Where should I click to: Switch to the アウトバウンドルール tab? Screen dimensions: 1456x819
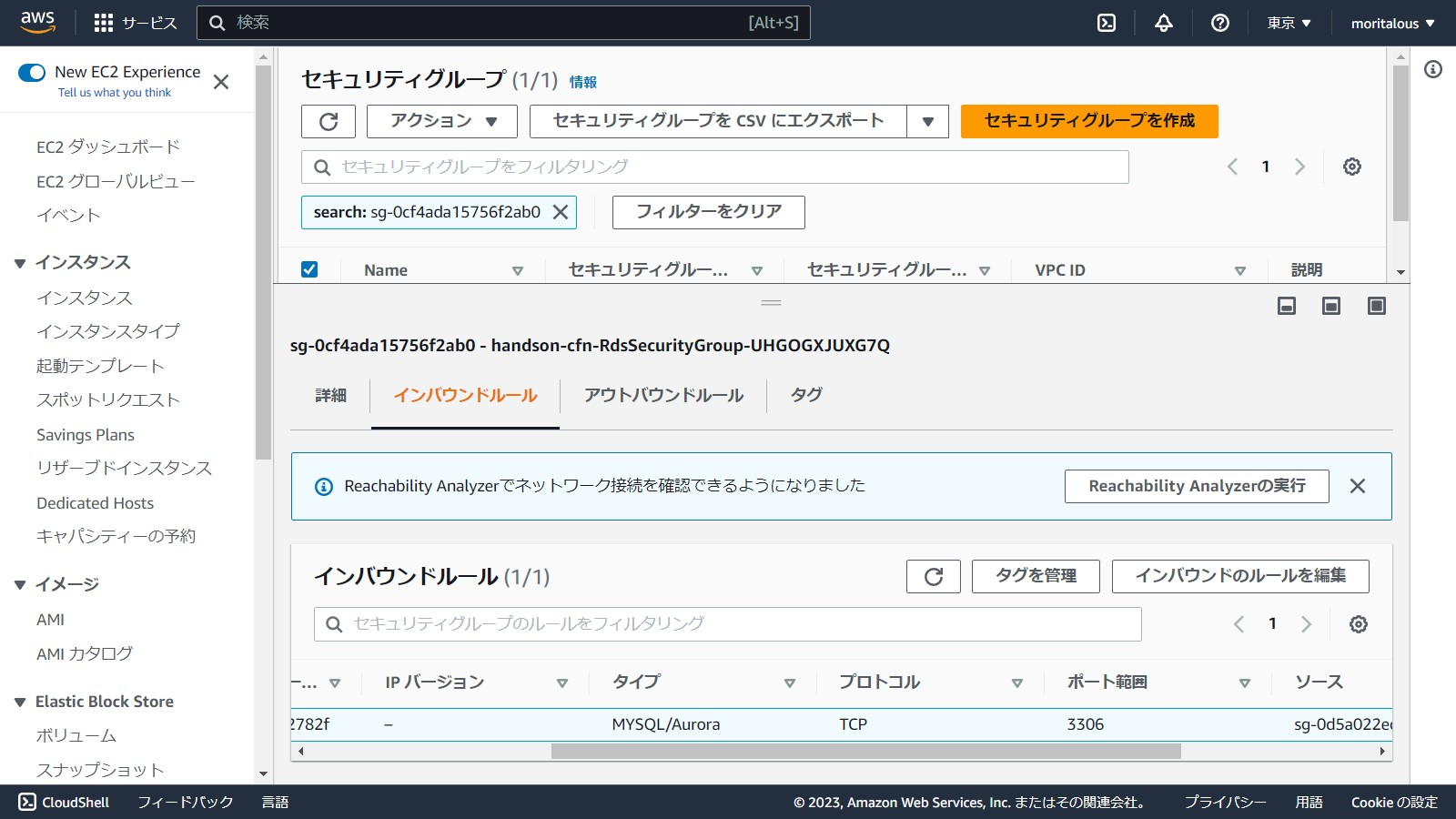(663, 395)
